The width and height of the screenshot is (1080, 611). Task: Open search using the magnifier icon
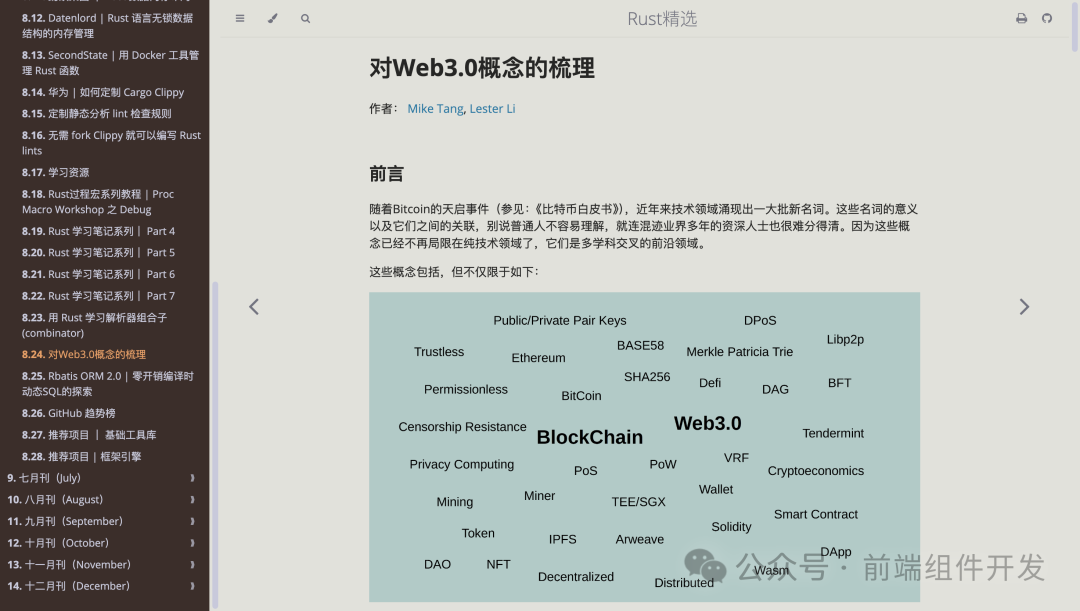[304, 18]
